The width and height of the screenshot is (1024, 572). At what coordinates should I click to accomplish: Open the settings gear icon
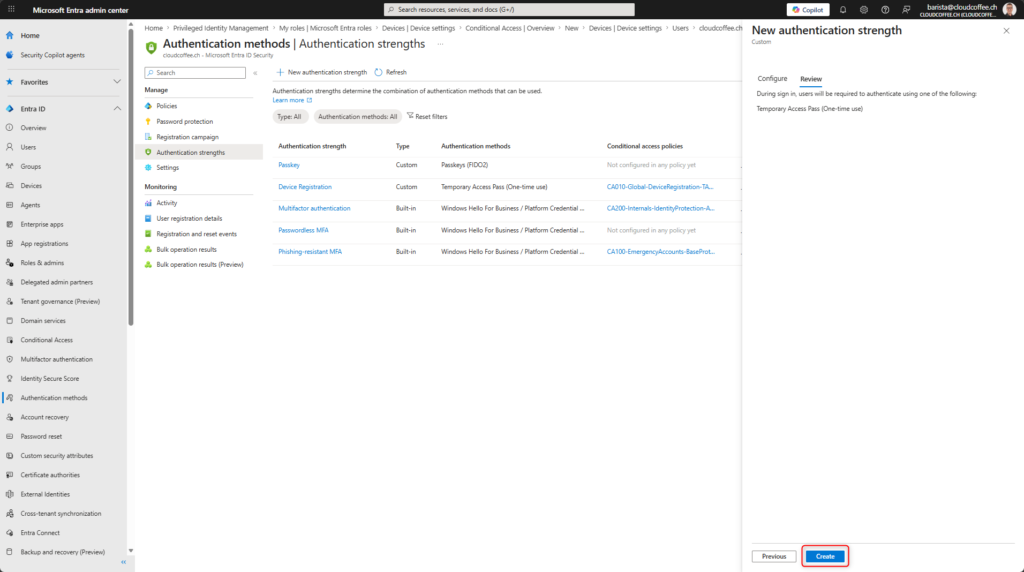[x=863, y=10]
